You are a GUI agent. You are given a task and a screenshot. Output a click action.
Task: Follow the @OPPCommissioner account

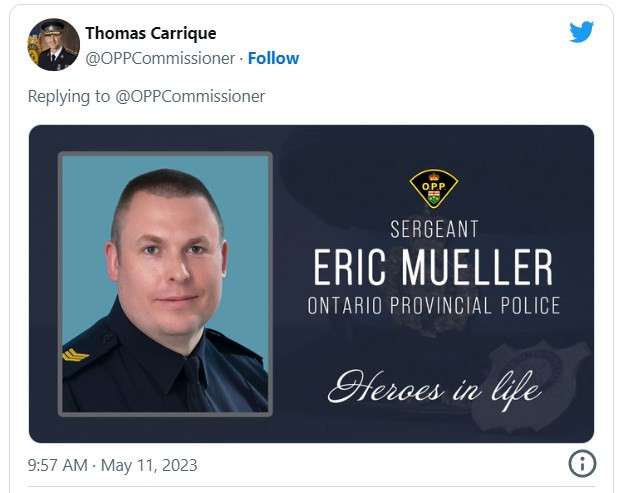click(273, 58)
